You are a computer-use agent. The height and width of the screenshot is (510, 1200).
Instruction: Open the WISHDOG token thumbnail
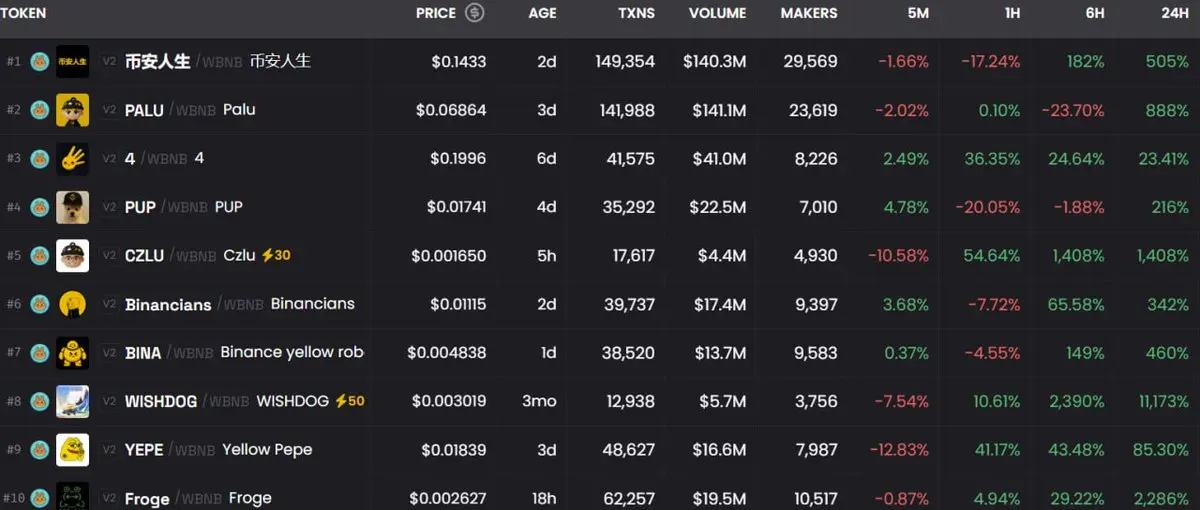72,401
